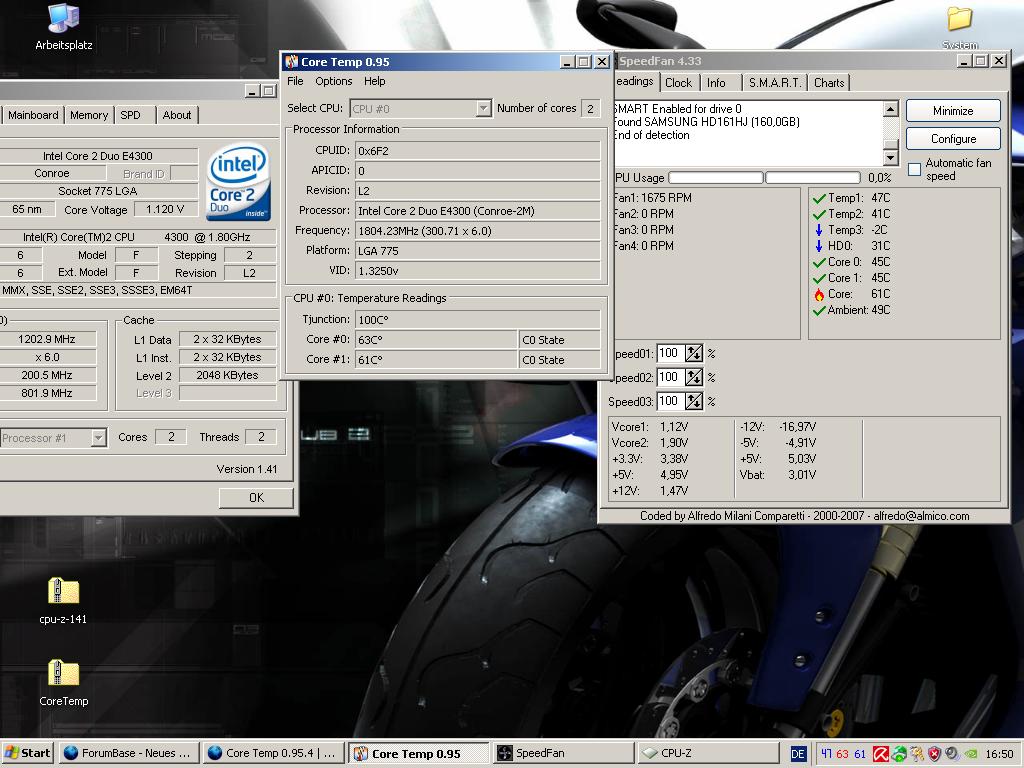This screenshot has width=1024, height=768.
Task: Click the Fan1: 1675 RPM reading
Action: click(x=652, y=198)
